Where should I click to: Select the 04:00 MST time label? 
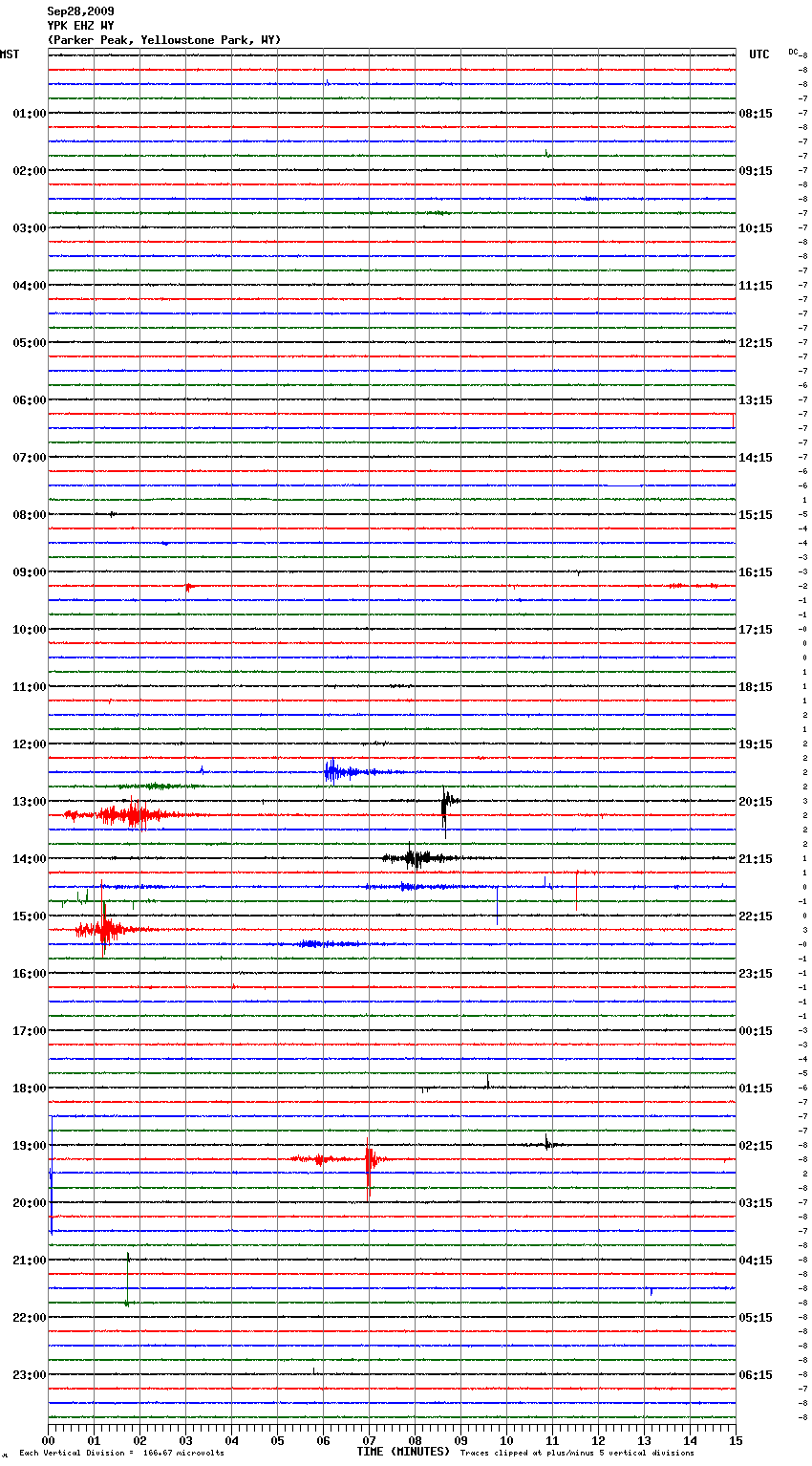[x=30, y=286]
